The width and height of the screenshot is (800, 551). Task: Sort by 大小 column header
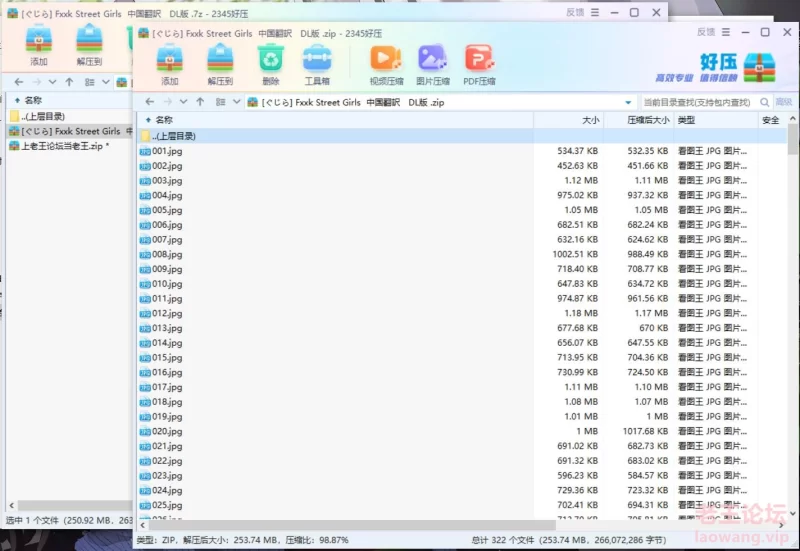point(591,120)
